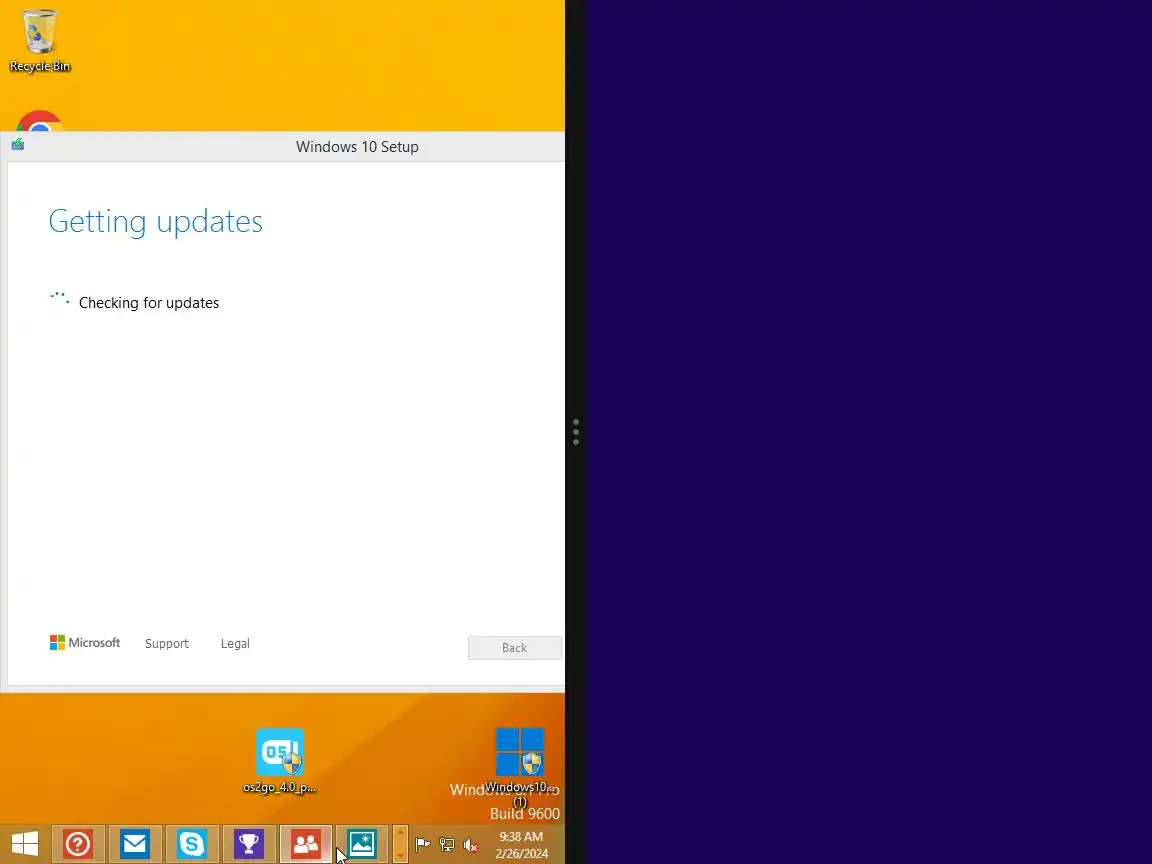Image resolution: width=1152 pixels, height=864 pixels.
Task: Click the Windows 10 Setup title bar icon
Action: [18, 145]
